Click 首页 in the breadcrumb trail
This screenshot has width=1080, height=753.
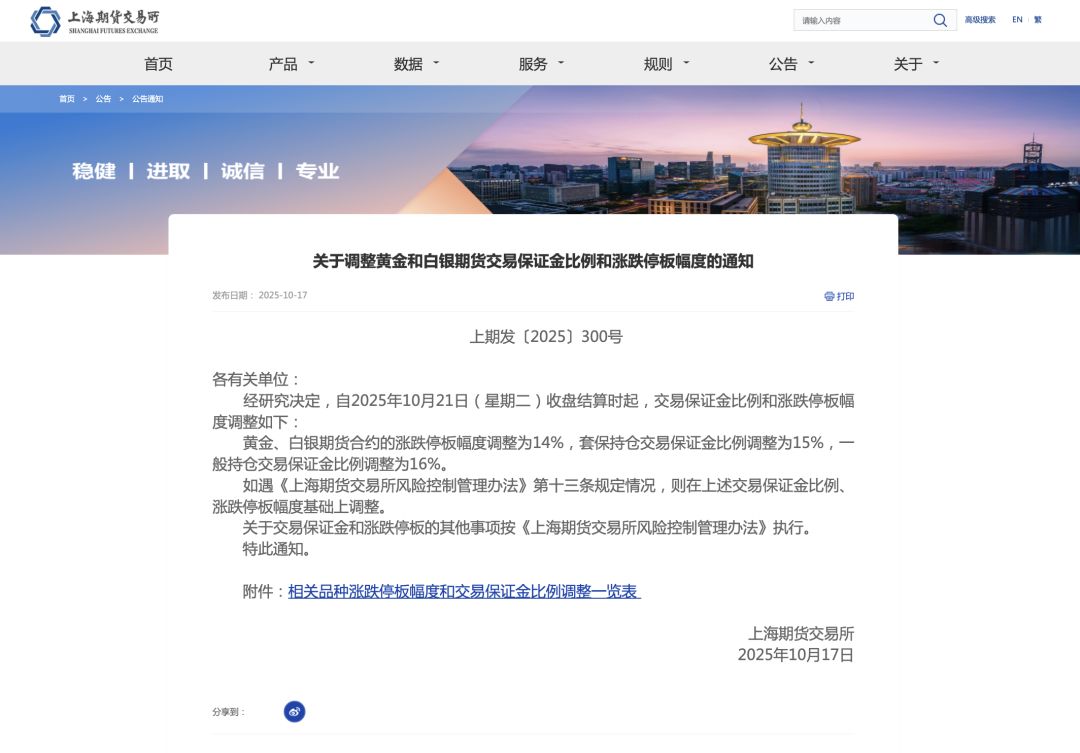click(66, 99)
